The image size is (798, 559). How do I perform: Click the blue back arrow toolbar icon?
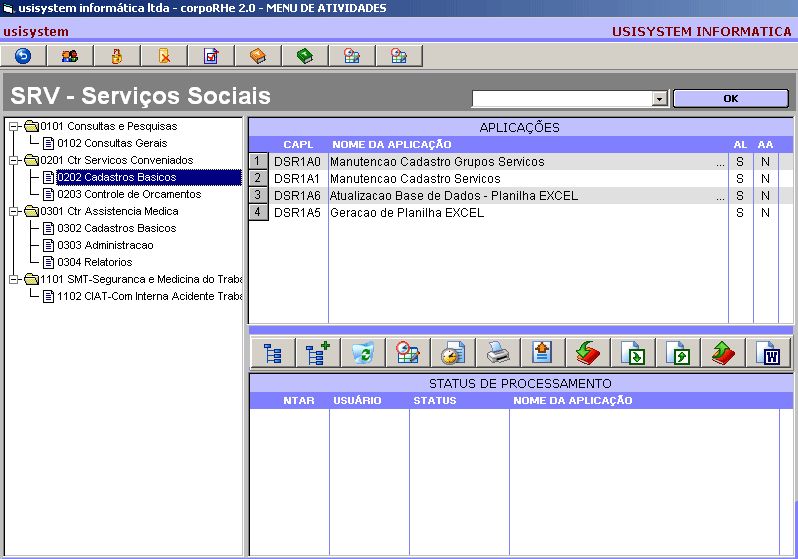click(23, 55)
